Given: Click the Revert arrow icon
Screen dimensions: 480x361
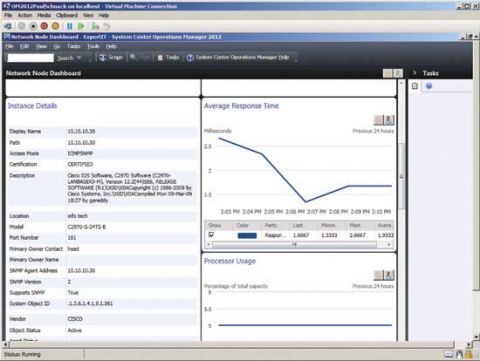Looking at the screenshot, I should click(106, 26).
